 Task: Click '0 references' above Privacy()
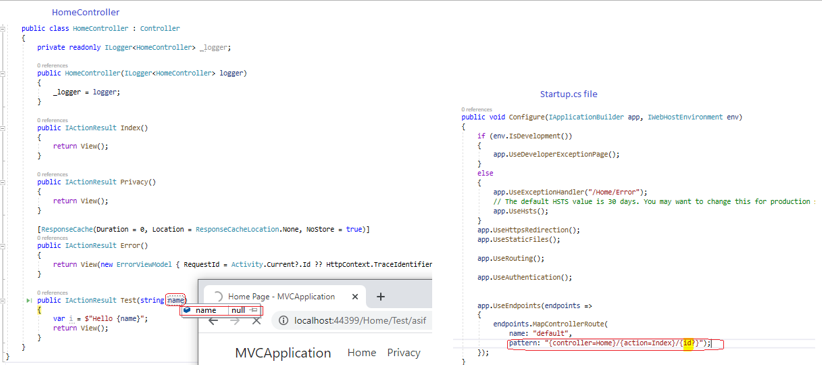[x=52, y=174]
